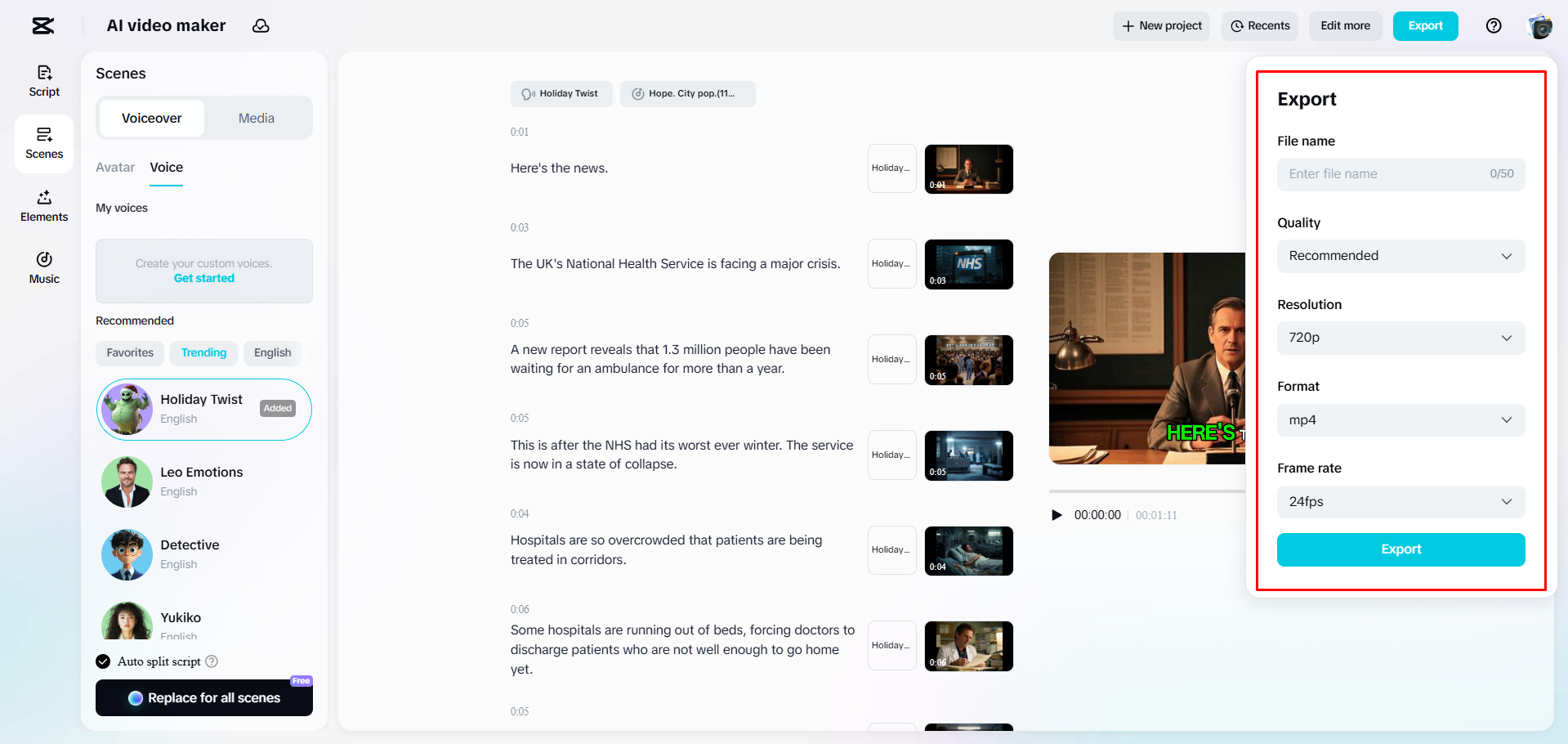Select Yukiko voice avatar
The image size is (1568, 744).
[x=127, y=621]
